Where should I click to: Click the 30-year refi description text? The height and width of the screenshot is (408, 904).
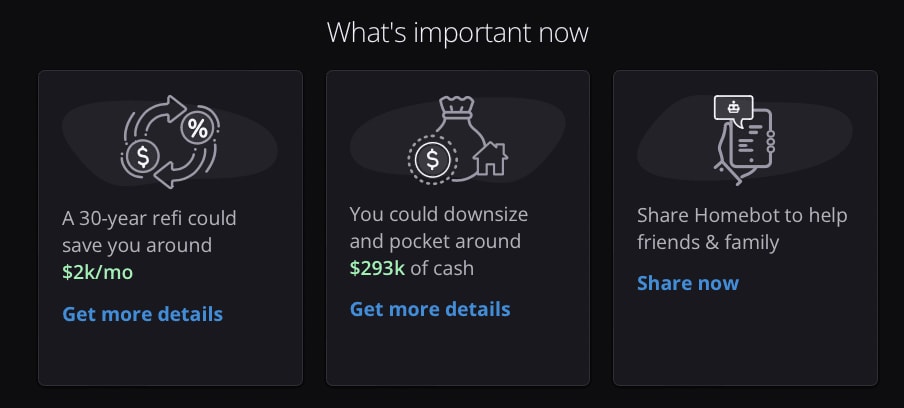pyautogui.click(x=149, y=232)
